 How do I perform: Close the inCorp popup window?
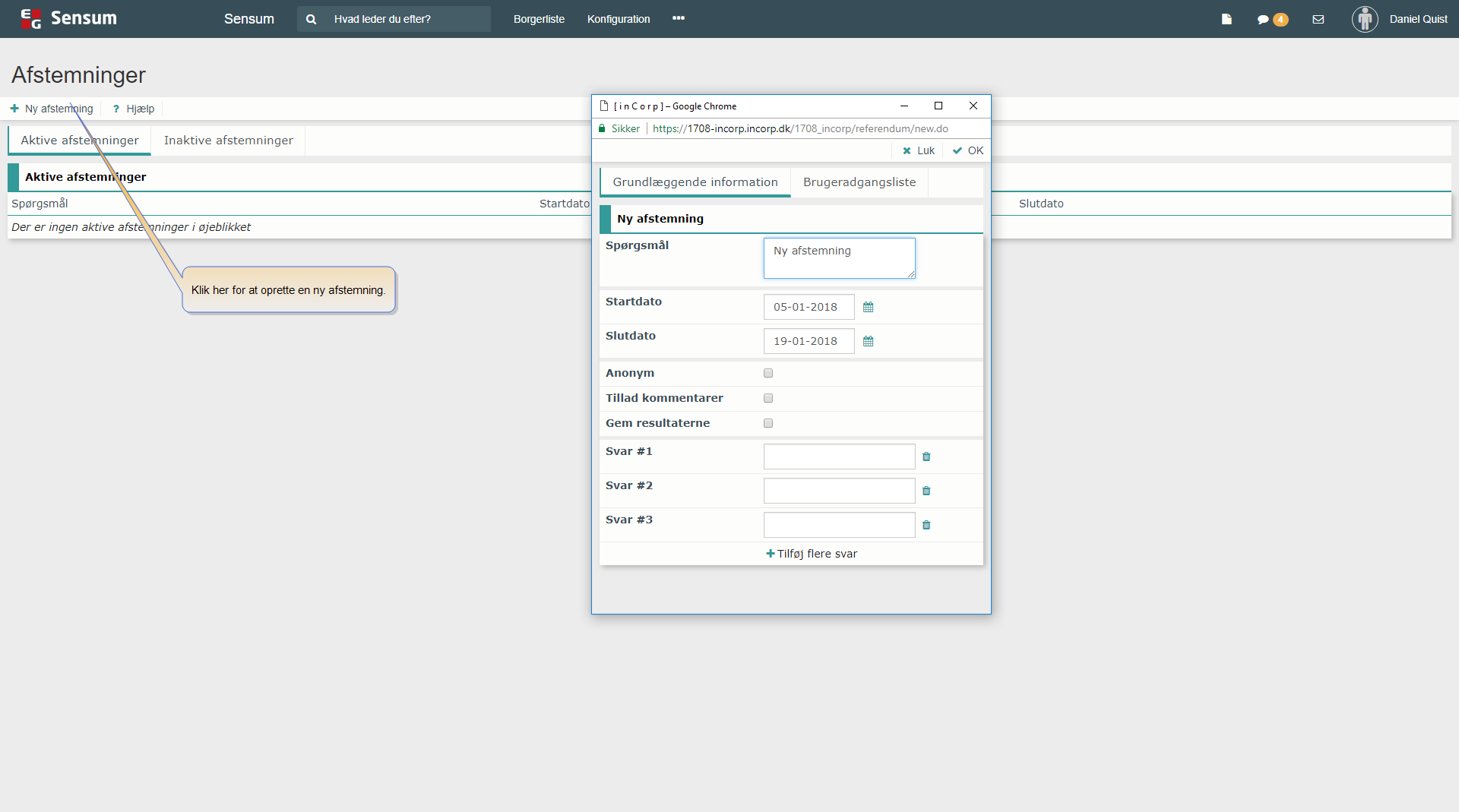973,106
